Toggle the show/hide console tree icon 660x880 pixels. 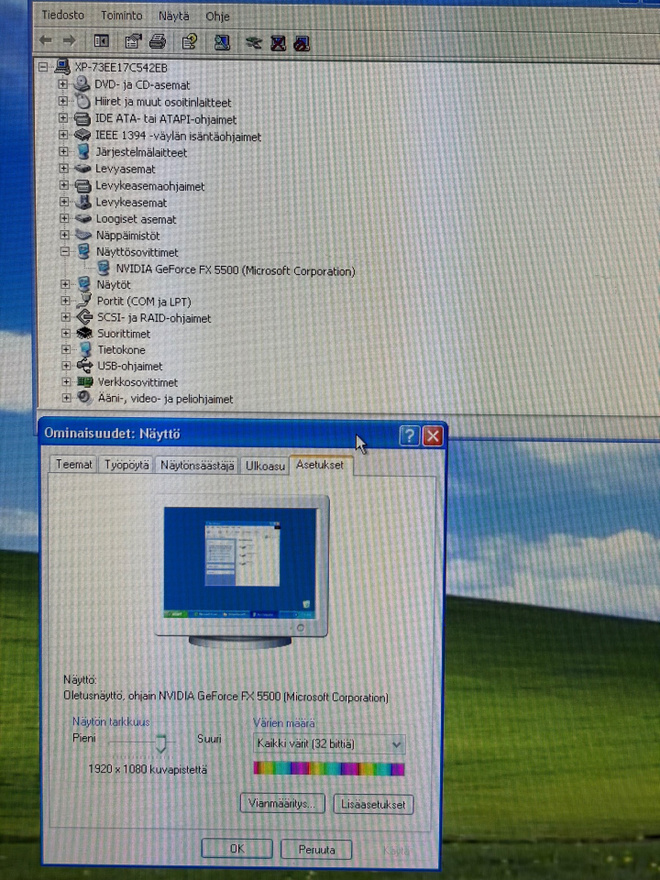click(x=101, y=41)
